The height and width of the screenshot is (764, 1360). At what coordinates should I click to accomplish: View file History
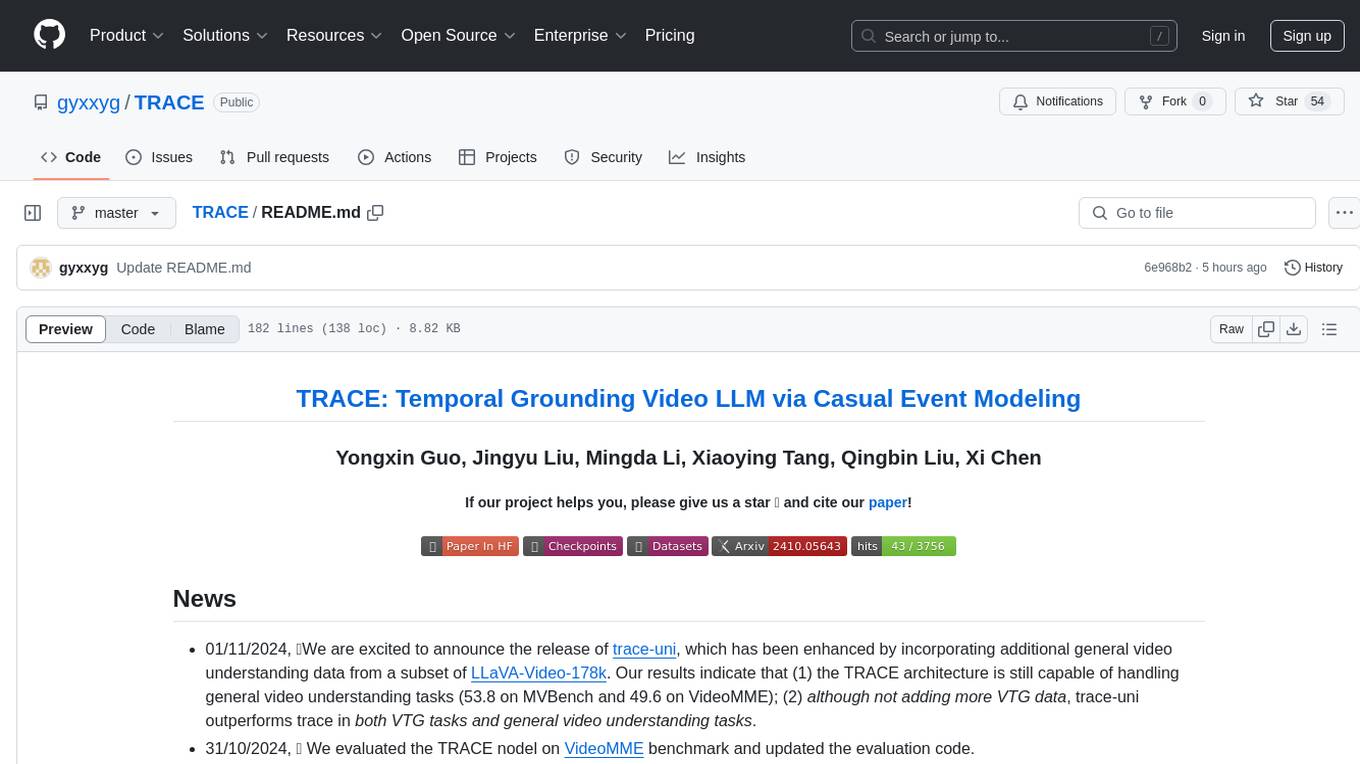tap(1313, 267)
